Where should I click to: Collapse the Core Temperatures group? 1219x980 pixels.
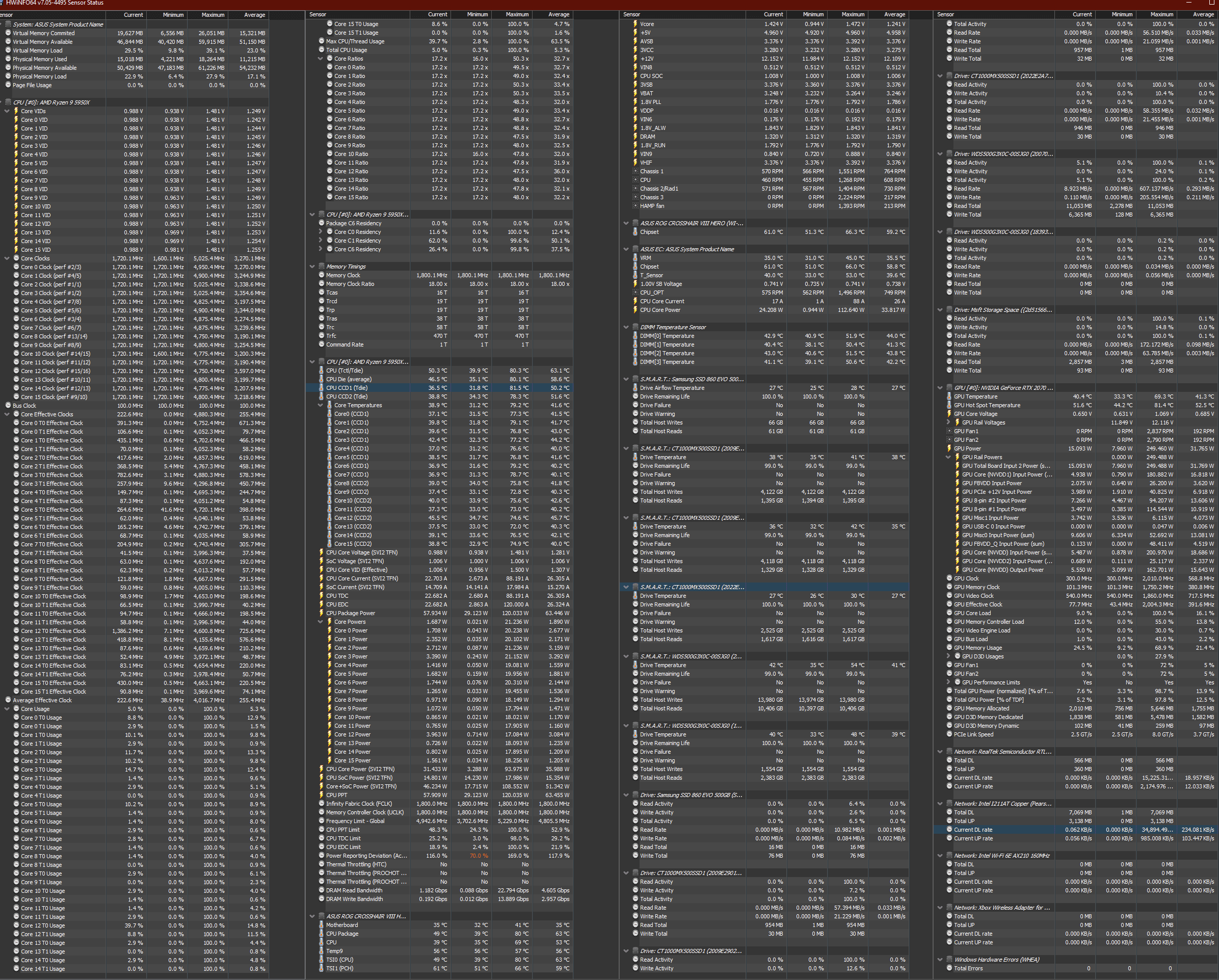[x=320, y=406]
